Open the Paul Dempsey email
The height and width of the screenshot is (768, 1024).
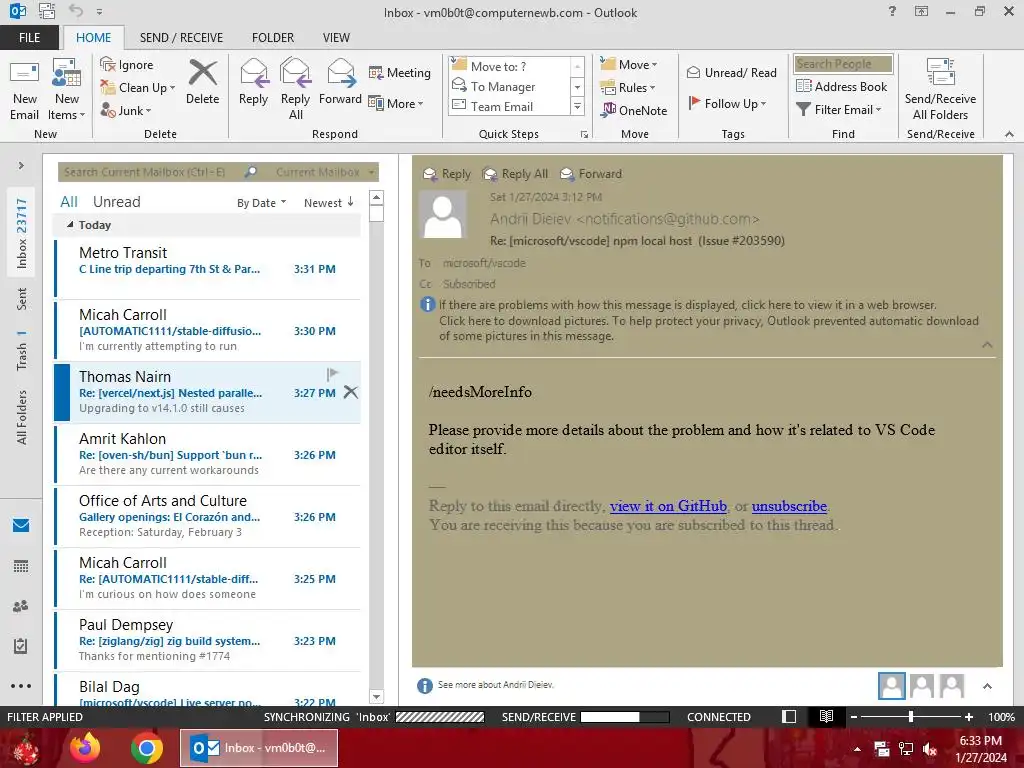[x=208, y=641]
